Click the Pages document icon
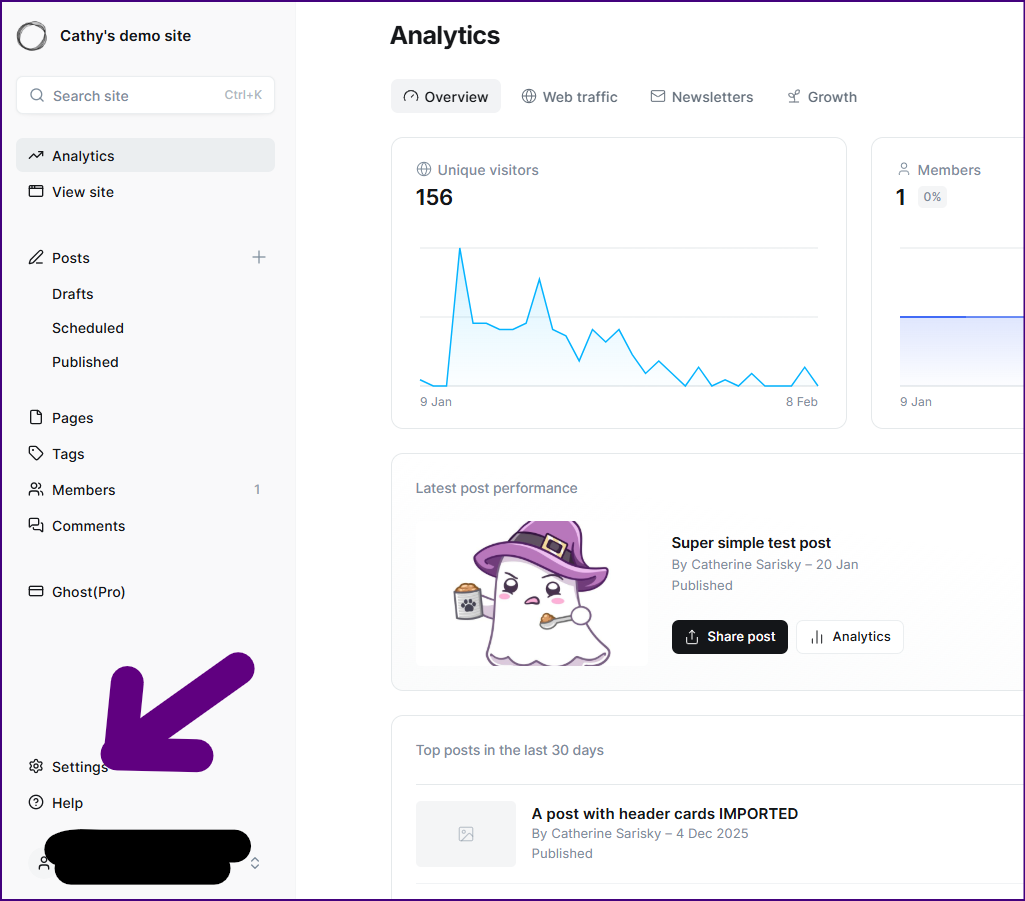The height and width of the screenshot is (901, 1025). (x=36, y=418)
